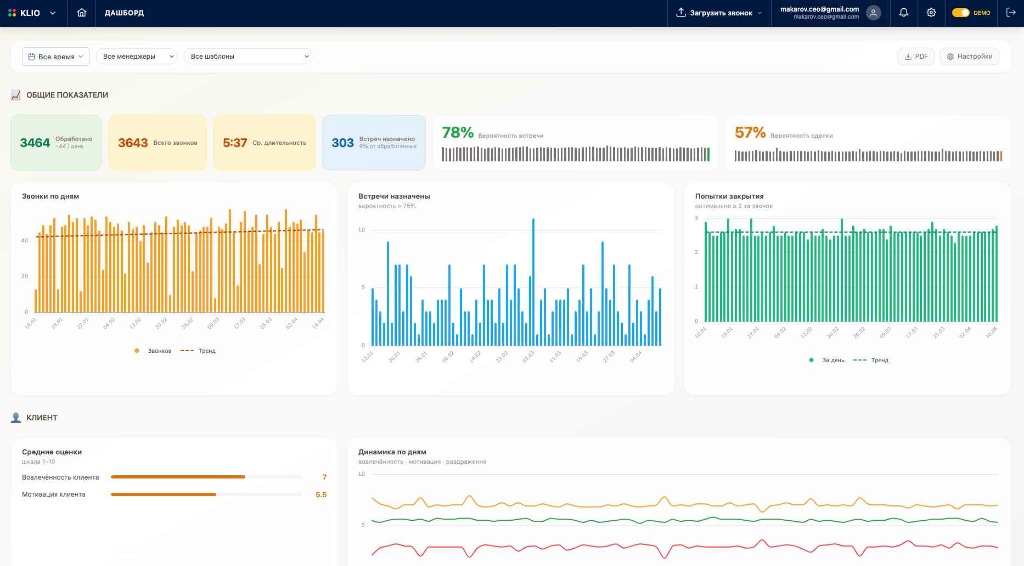Click the person icon beside КЛИЕНТ
This screenshot has height=566, width=1024.
coord(16,418)
